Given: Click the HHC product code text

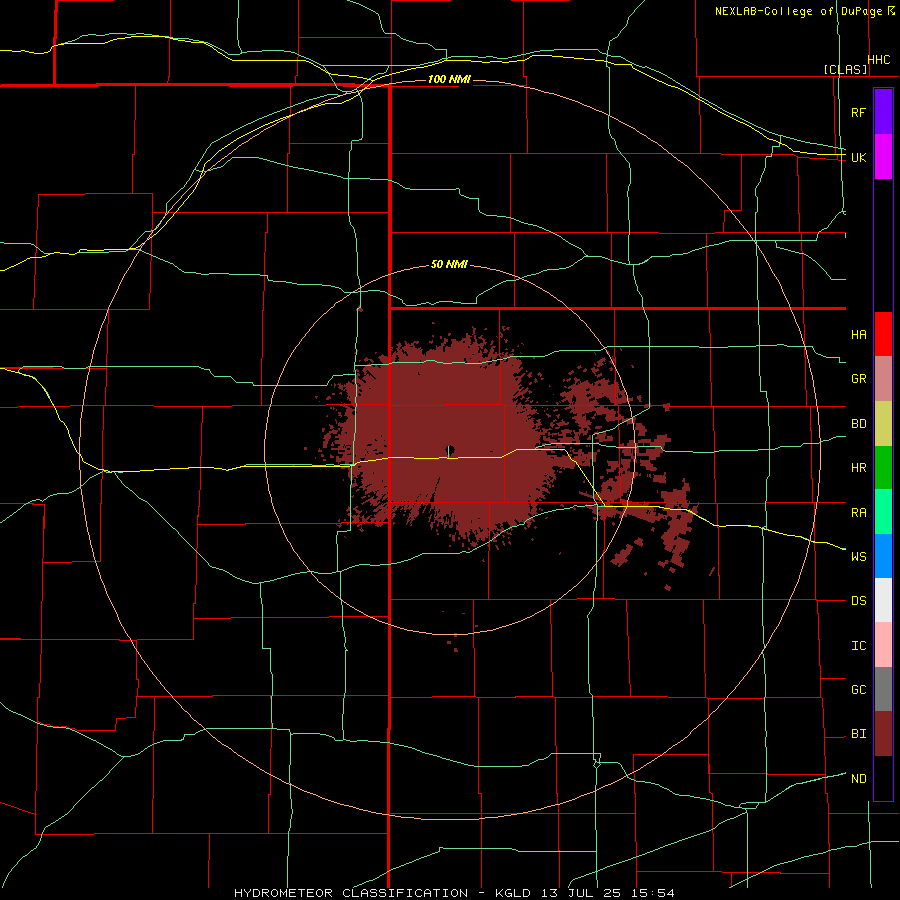Looking at the screenshot, I should tap(879, 60).
